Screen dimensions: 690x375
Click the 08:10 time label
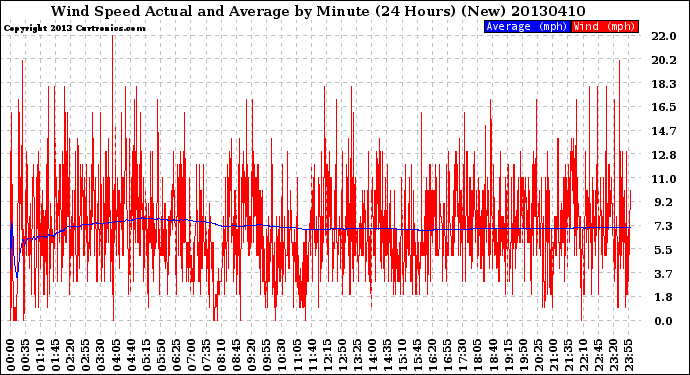pos(221,355)
